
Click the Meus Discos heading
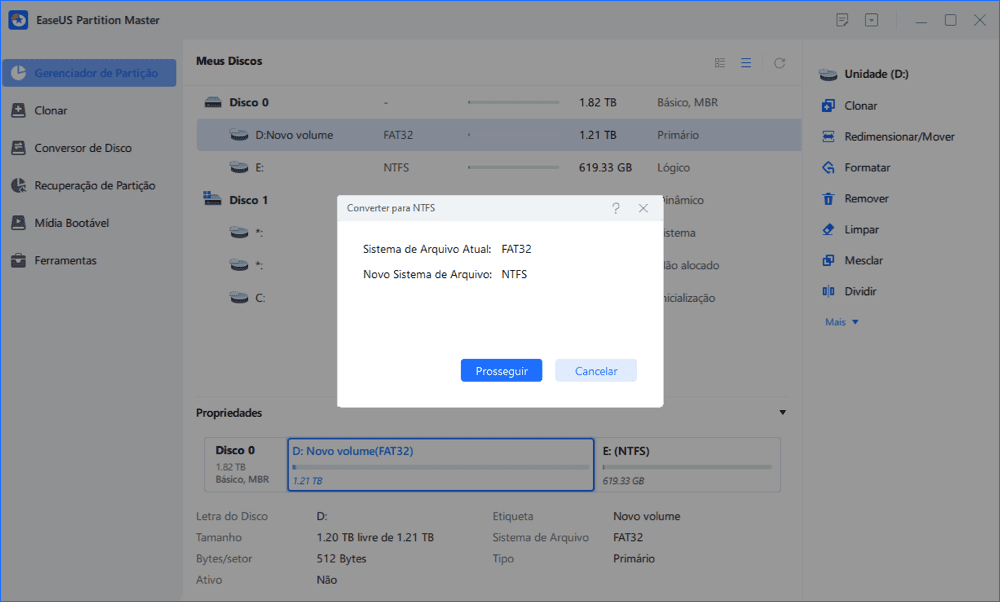[229, 61]
